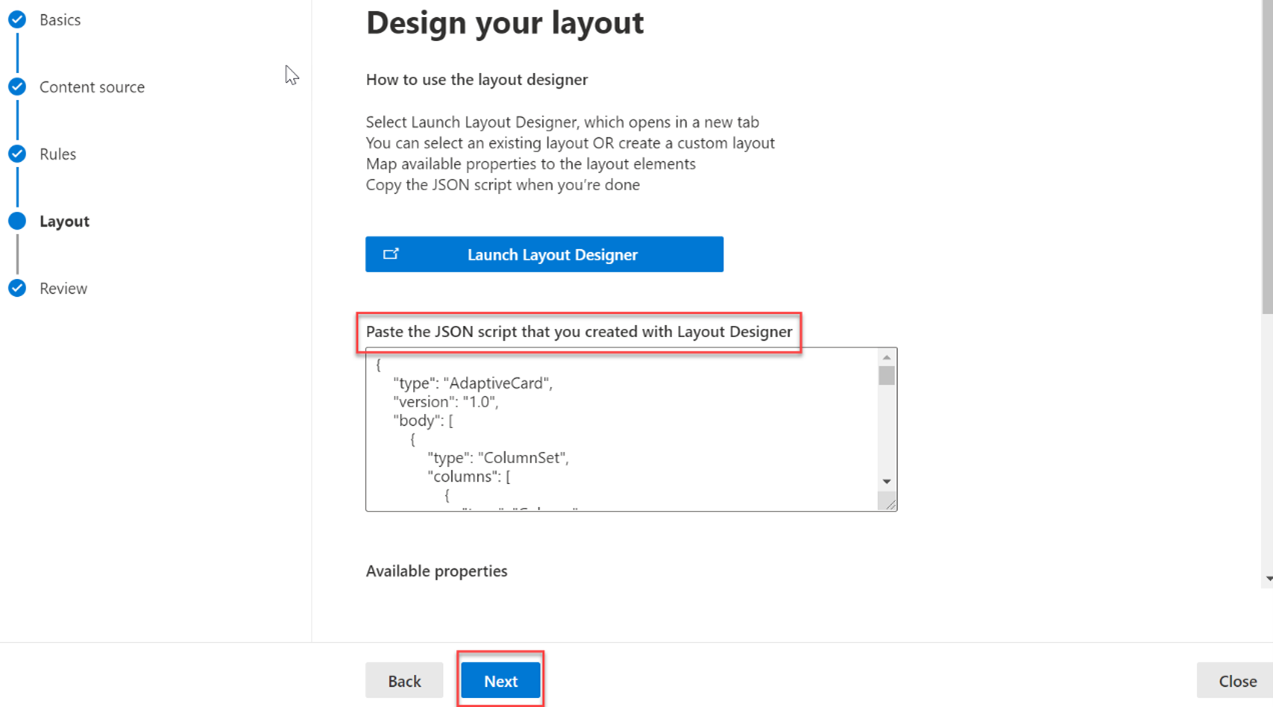Image resolution: width=1273 pixels, height=707 pixels.
Task: Go to the Content source step
Action: point(92,87)
